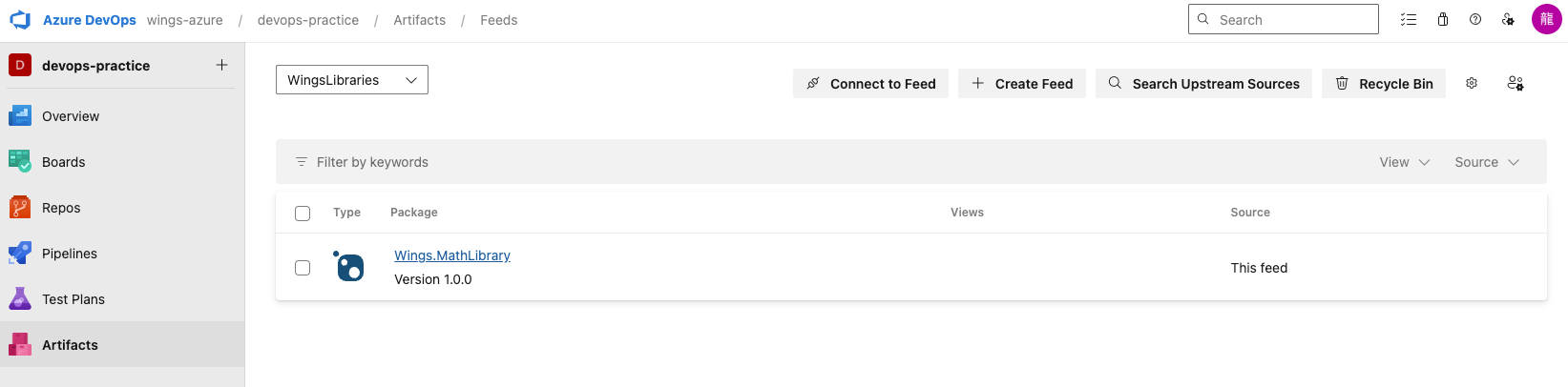Click the feed permissions people icon
1568x387 pixels.
tap(1516, 83)
